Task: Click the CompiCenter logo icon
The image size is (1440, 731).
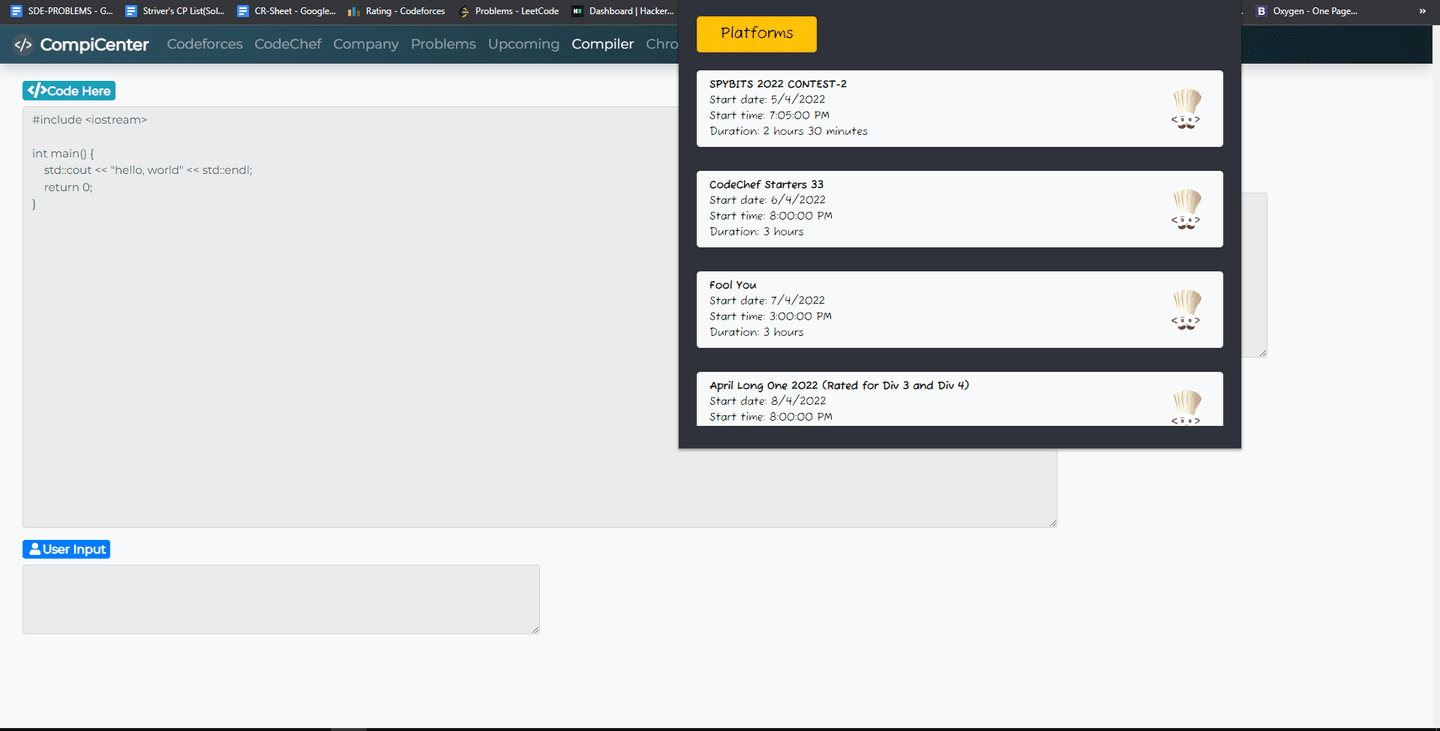Action: pos(23,44)
